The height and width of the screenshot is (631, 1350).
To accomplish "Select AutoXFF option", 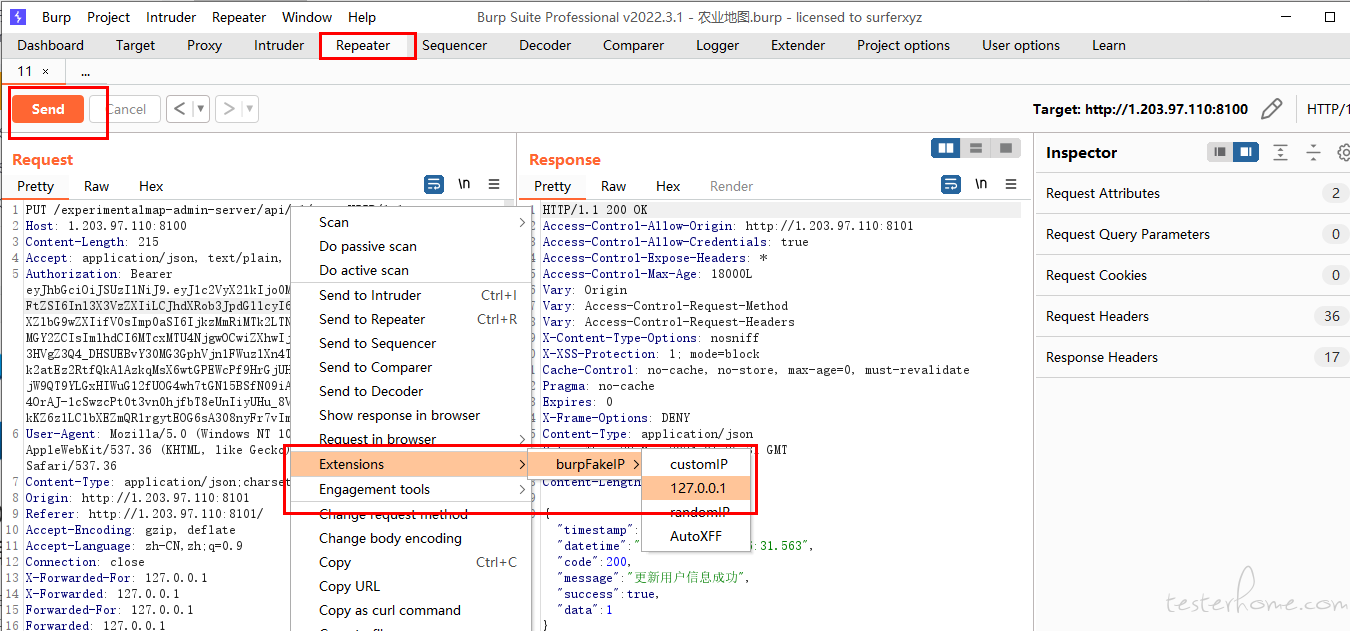I will point(698,536).
